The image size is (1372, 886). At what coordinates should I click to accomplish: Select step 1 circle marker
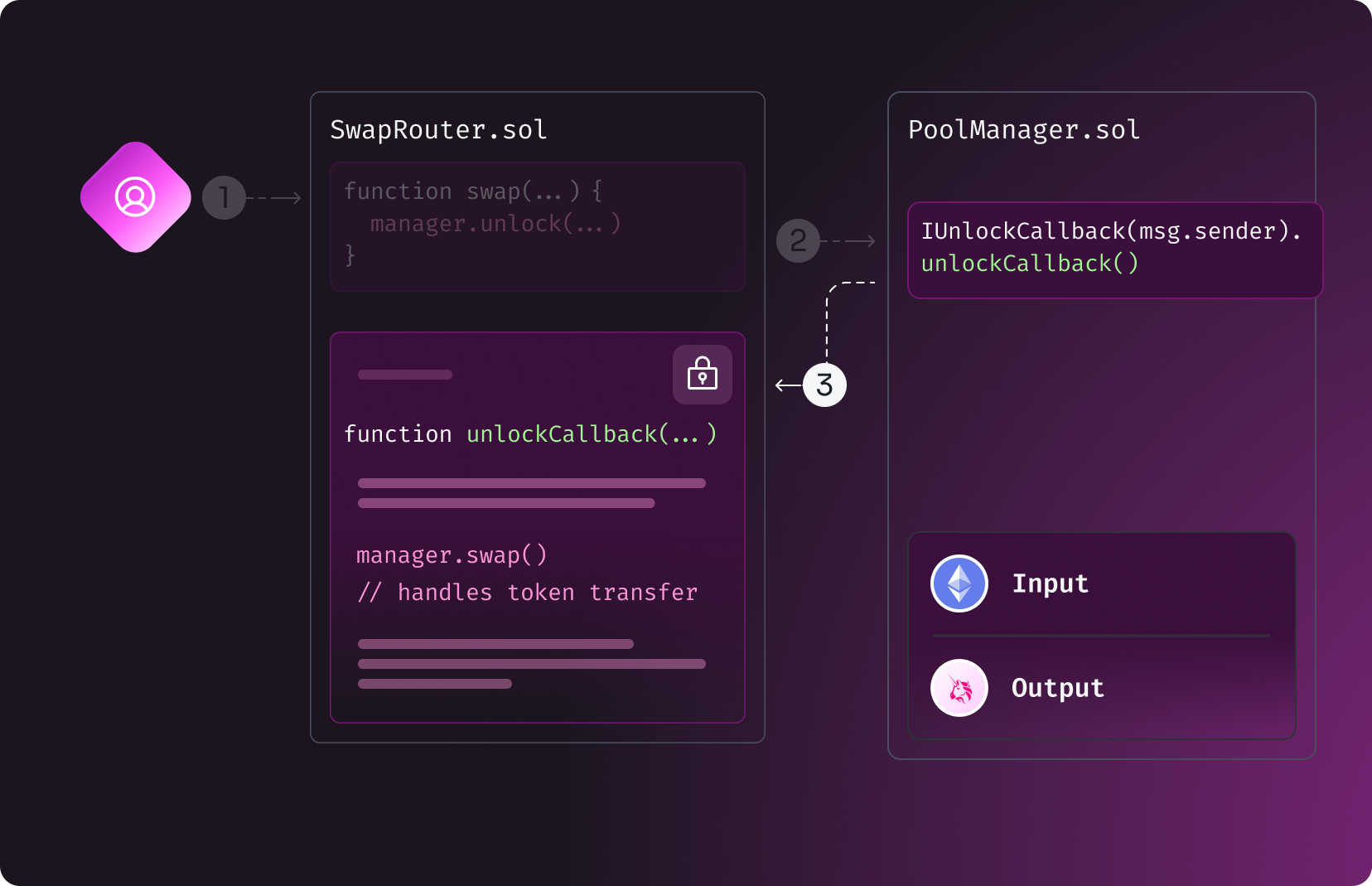pos(224,197)
